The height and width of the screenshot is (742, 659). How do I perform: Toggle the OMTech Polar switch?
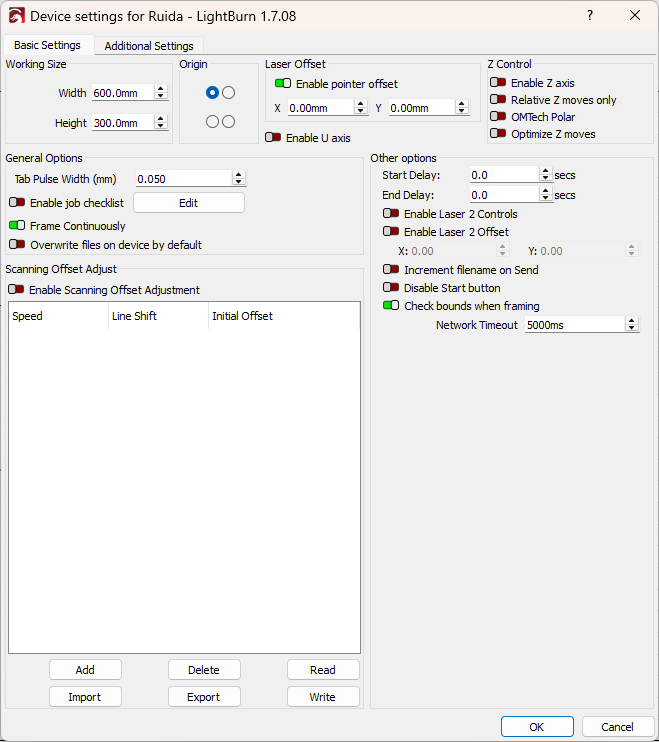click(498, 116)
